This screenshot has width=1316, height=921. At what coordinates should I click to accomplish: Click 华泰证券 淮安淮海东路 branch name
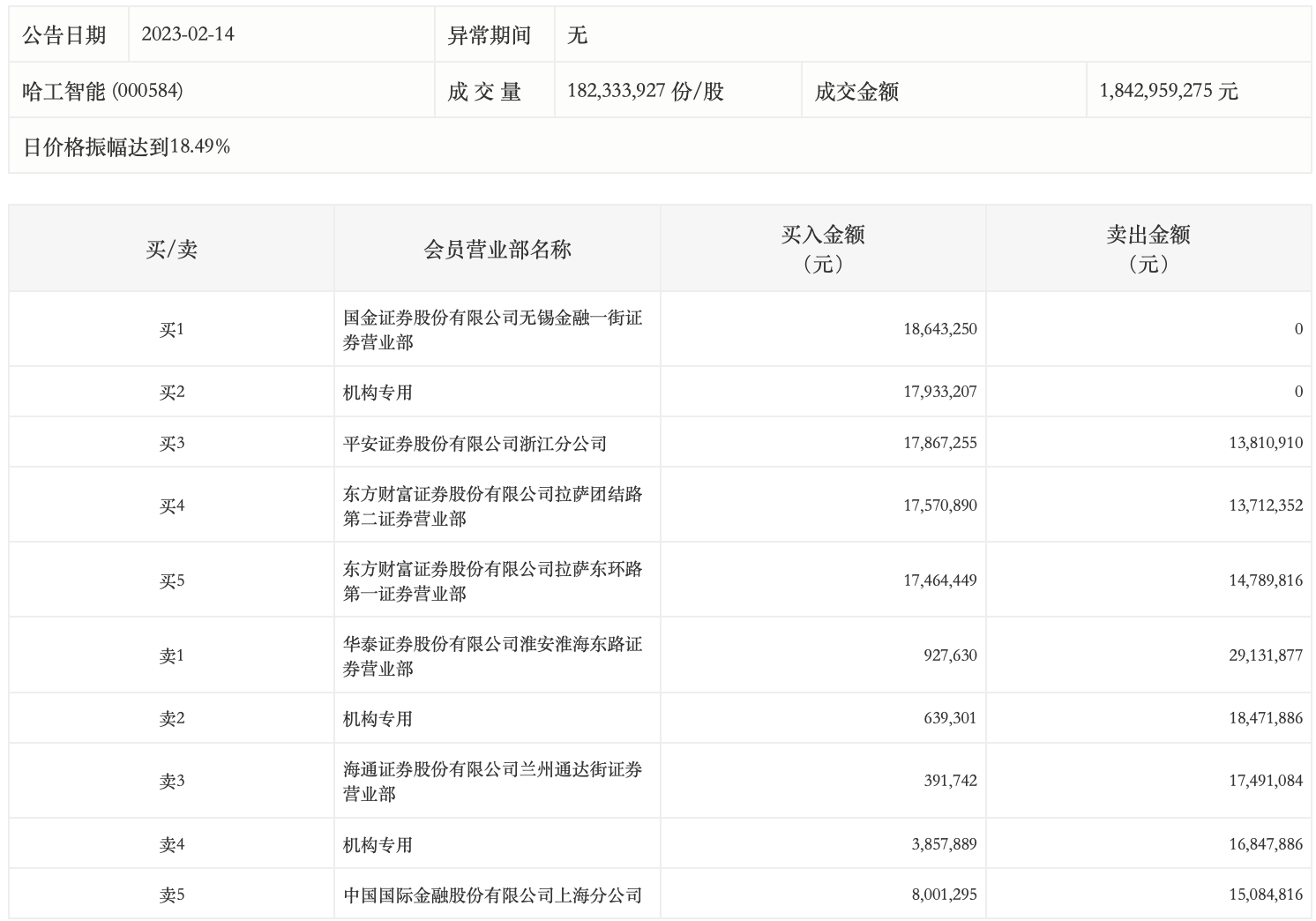[492, 656]
